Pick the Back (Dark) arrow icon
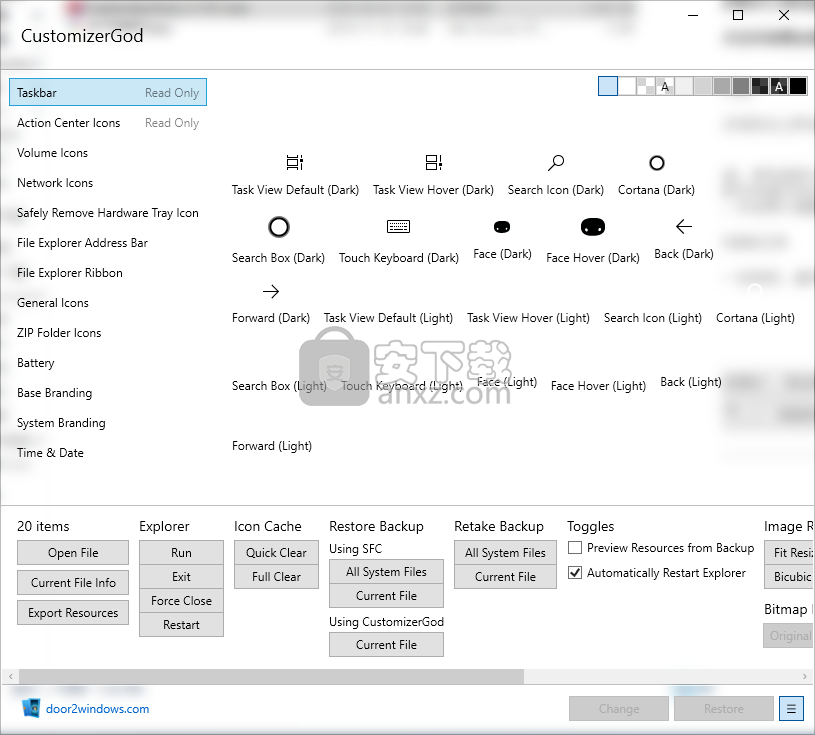The width and height of the screenshot is (815, 735). coord(683,227)
